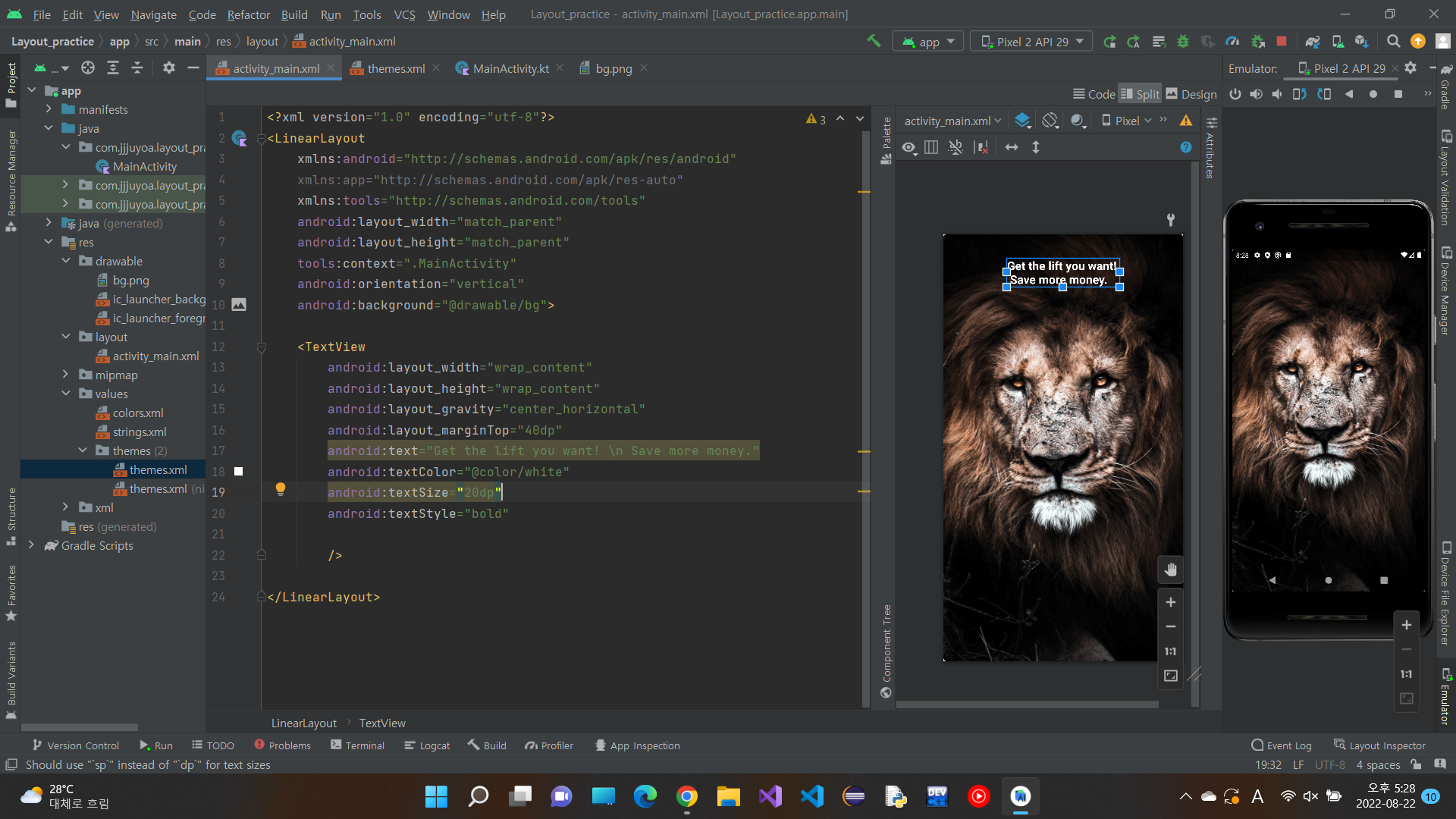This screenshot has height=819, width=1456.
Task: Open the Refactor menu
Action: pyautogui.click(x=248, y=14)
